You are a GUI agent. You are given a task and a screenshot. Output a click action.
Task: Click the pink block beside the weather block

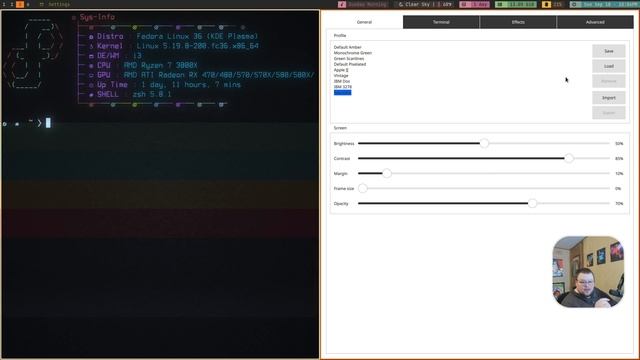(x=474, y=4)
